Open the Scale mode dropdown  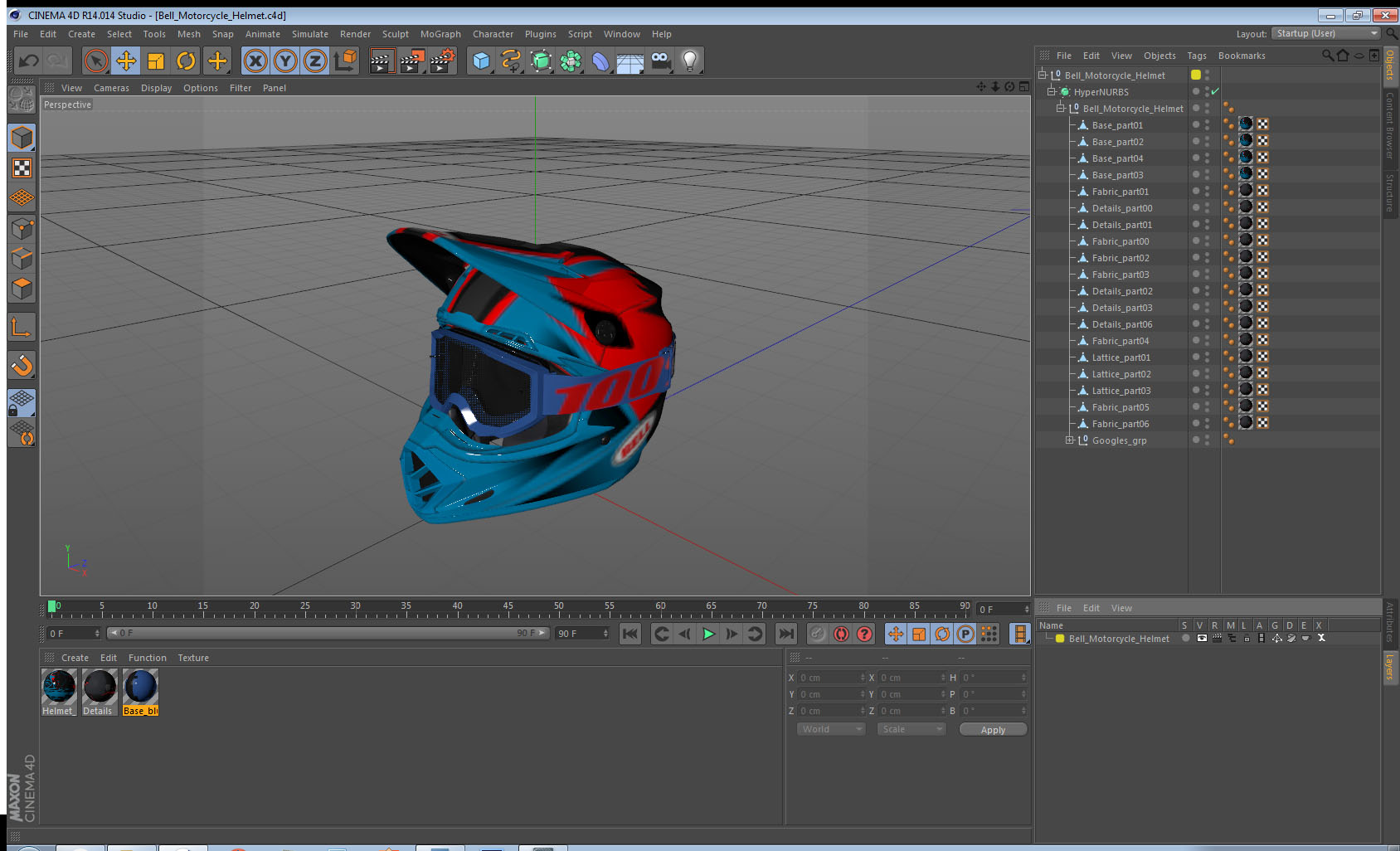click(x=911, y=729)
